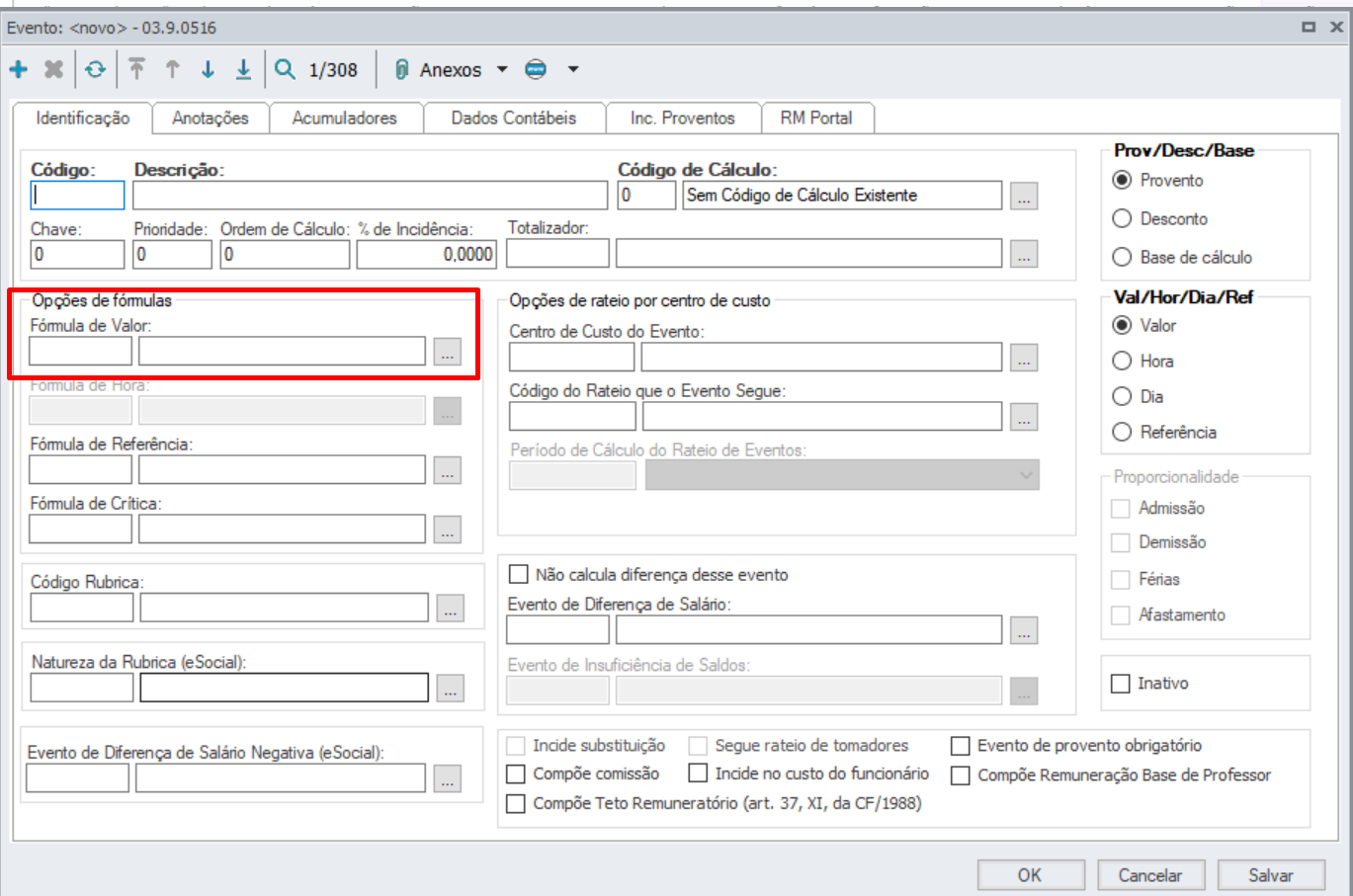Focus the Código input field
Viewport: 1353px width, 896px height.
(x=77, y=195)
